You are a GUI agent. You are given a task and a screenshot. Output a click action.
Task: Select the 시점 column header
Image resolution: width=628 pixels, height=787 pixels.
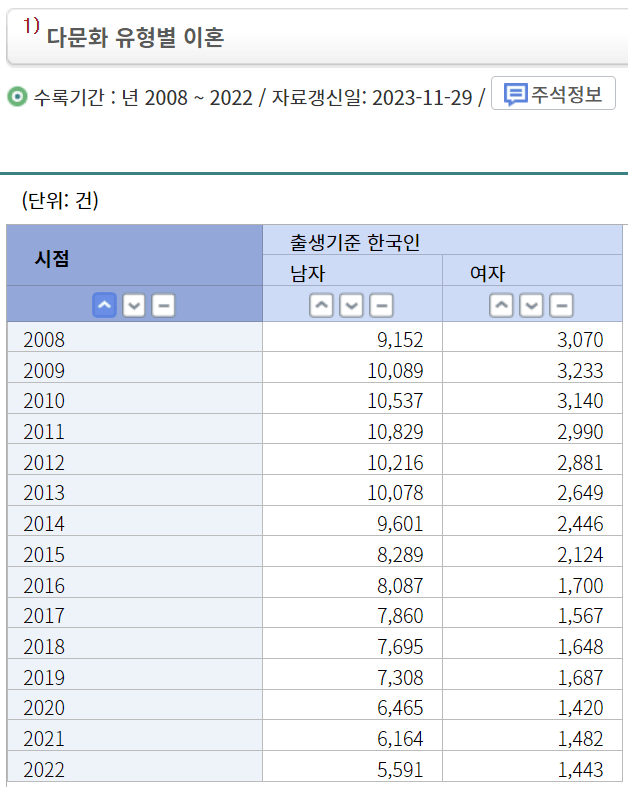(x=53, y=257)
